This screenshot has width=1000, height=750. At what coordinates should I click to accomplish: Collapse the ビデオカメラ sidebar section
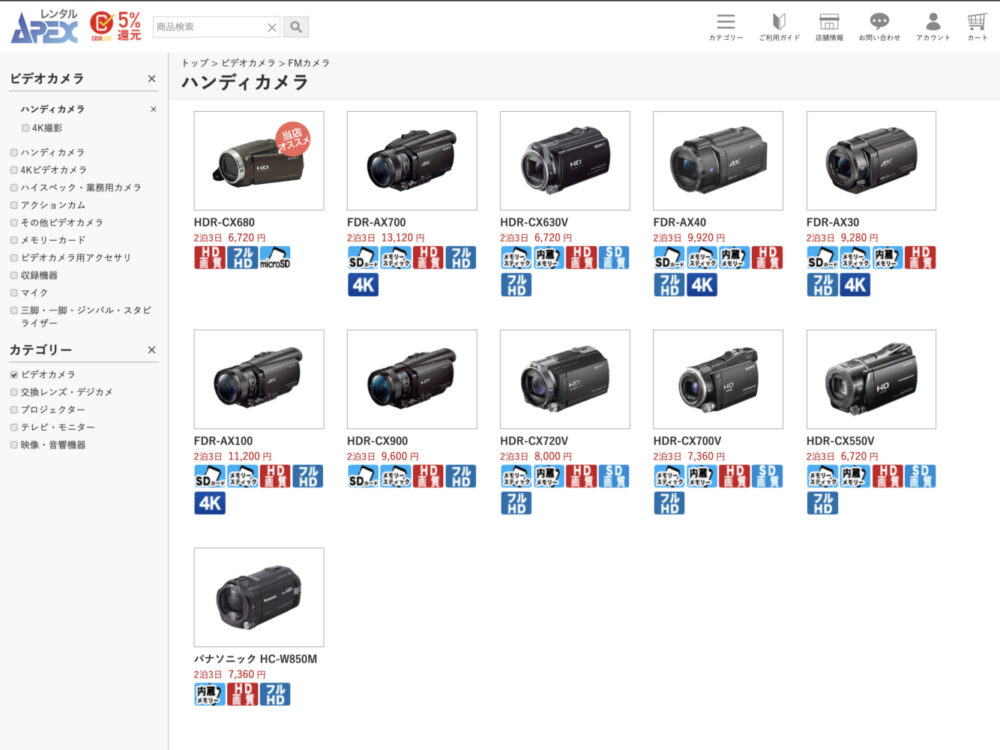pyautogui.click(x=151, y=78)
